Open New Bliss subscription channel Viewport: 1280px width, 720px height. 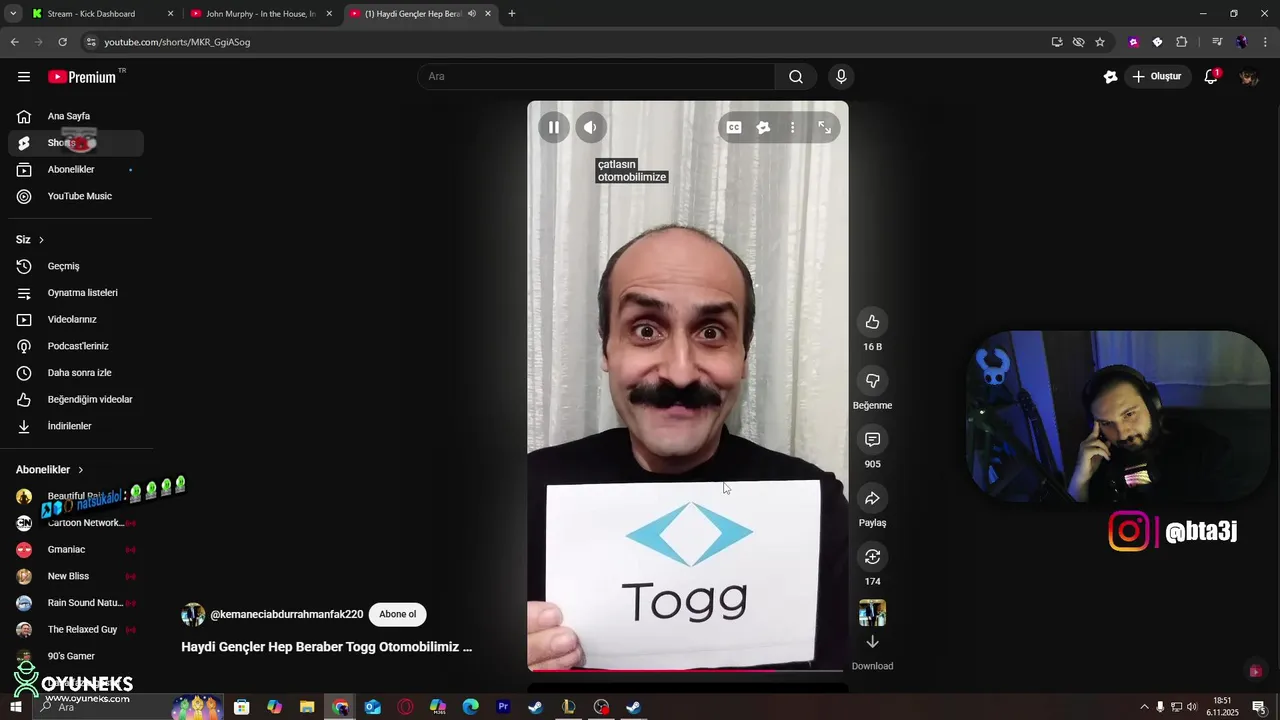pos(76,576)
